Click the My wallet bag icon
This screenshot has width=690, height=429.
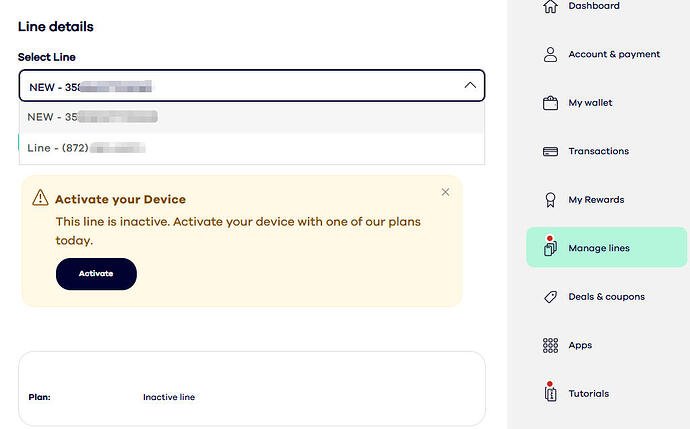[x=550, y=103]
